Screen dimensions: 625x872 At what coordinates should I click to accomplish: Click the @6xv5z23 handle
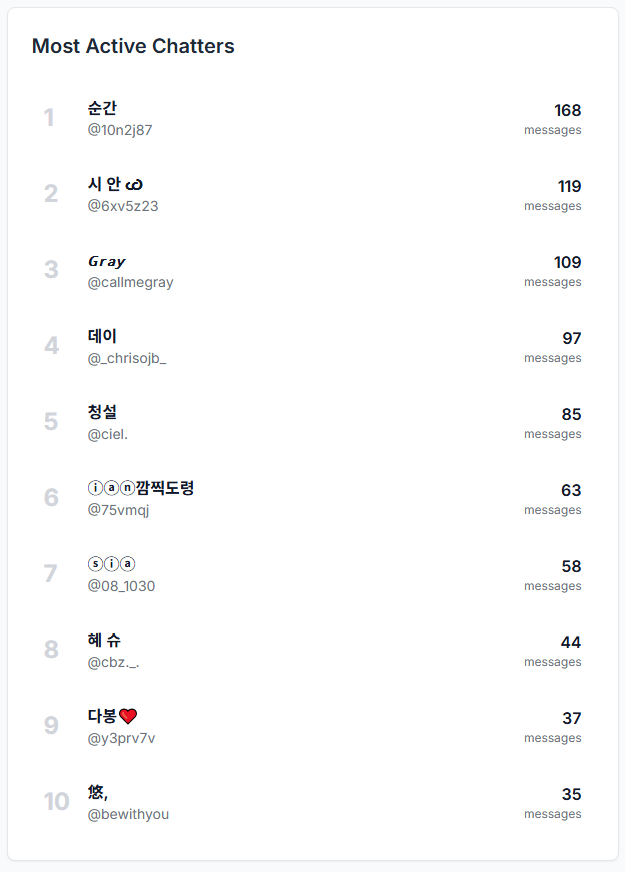(x=123, y=206)
